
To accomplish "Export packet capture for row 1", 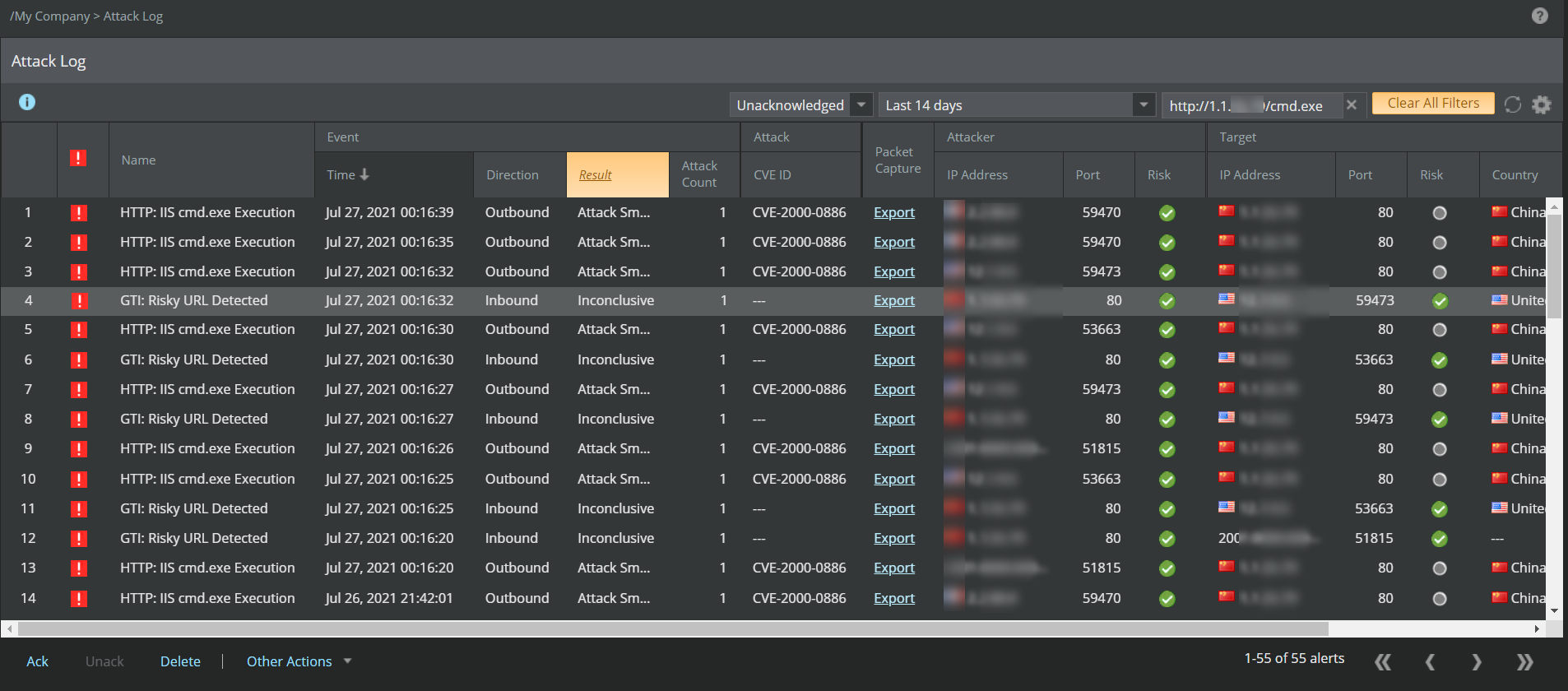I will (x=894, y=212).
